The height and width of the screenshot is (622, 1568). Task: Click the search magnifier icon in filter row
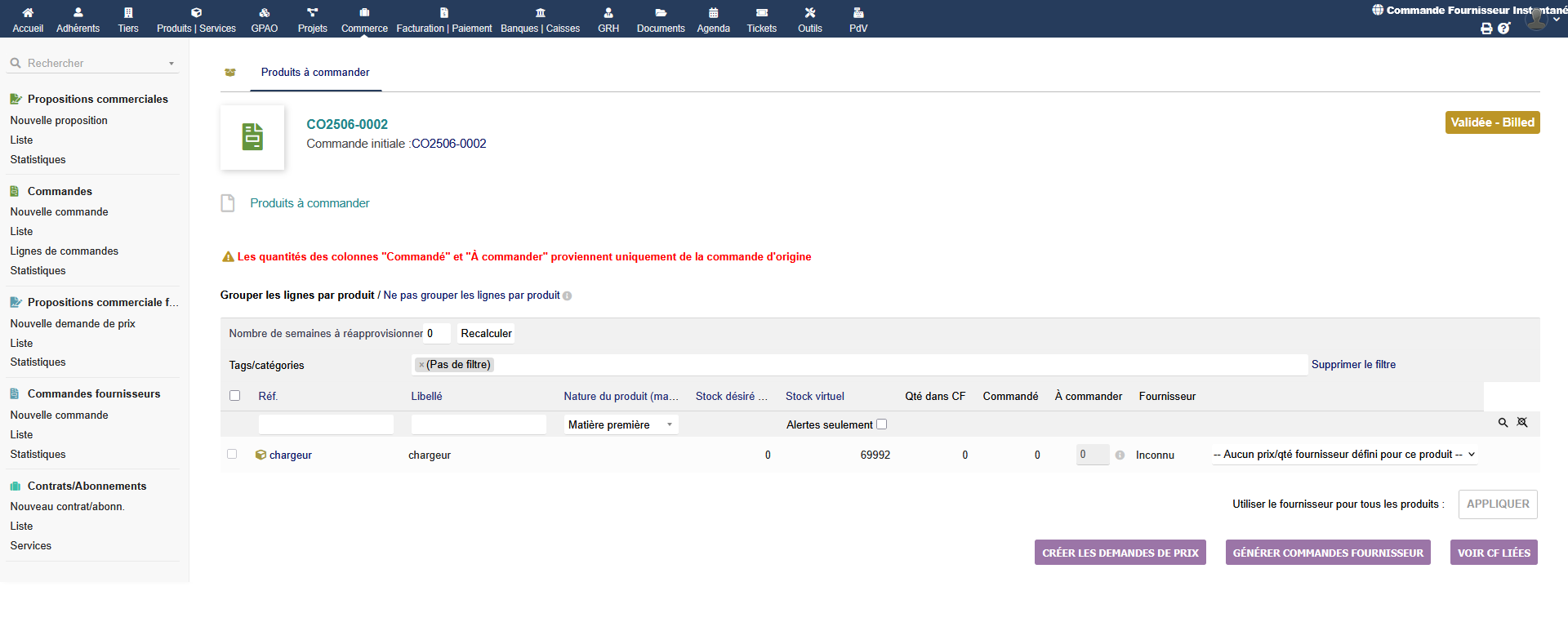1503,423
